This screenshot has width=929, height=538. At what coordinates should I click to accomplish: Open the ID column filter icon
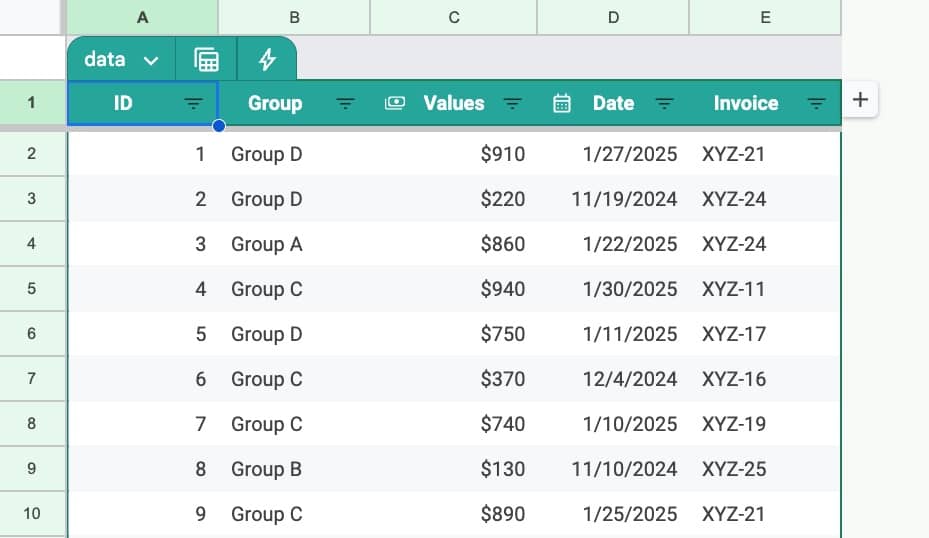pos(194,104)
